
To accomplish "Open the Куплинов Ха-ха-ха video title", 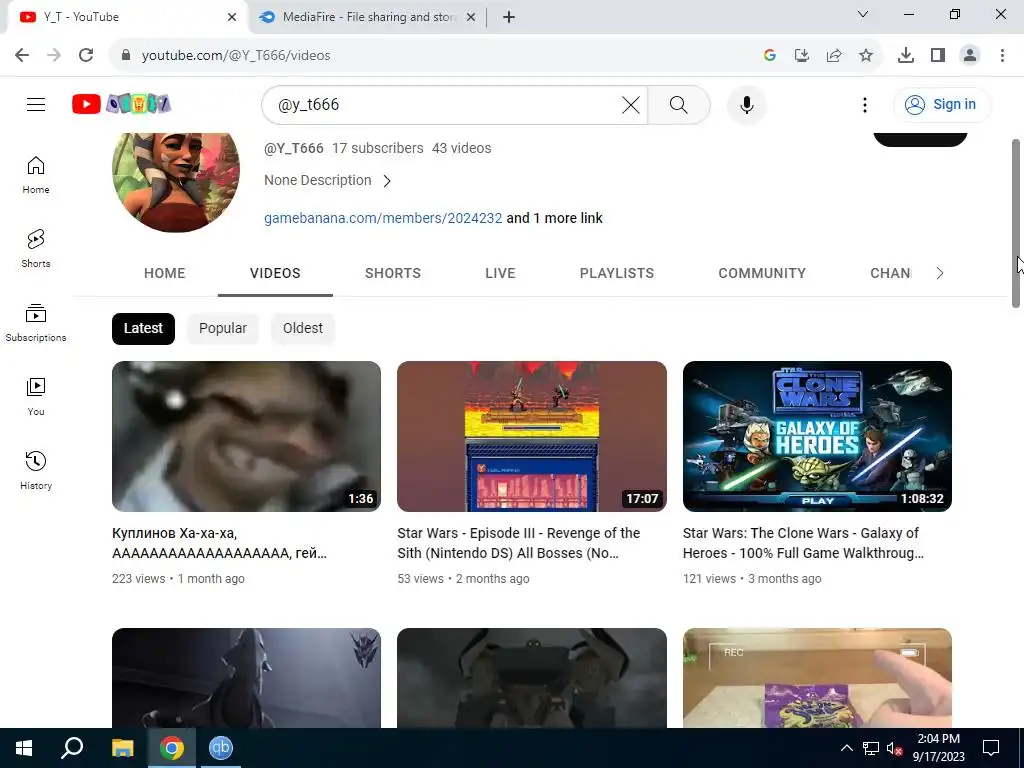I will point(219,543).
